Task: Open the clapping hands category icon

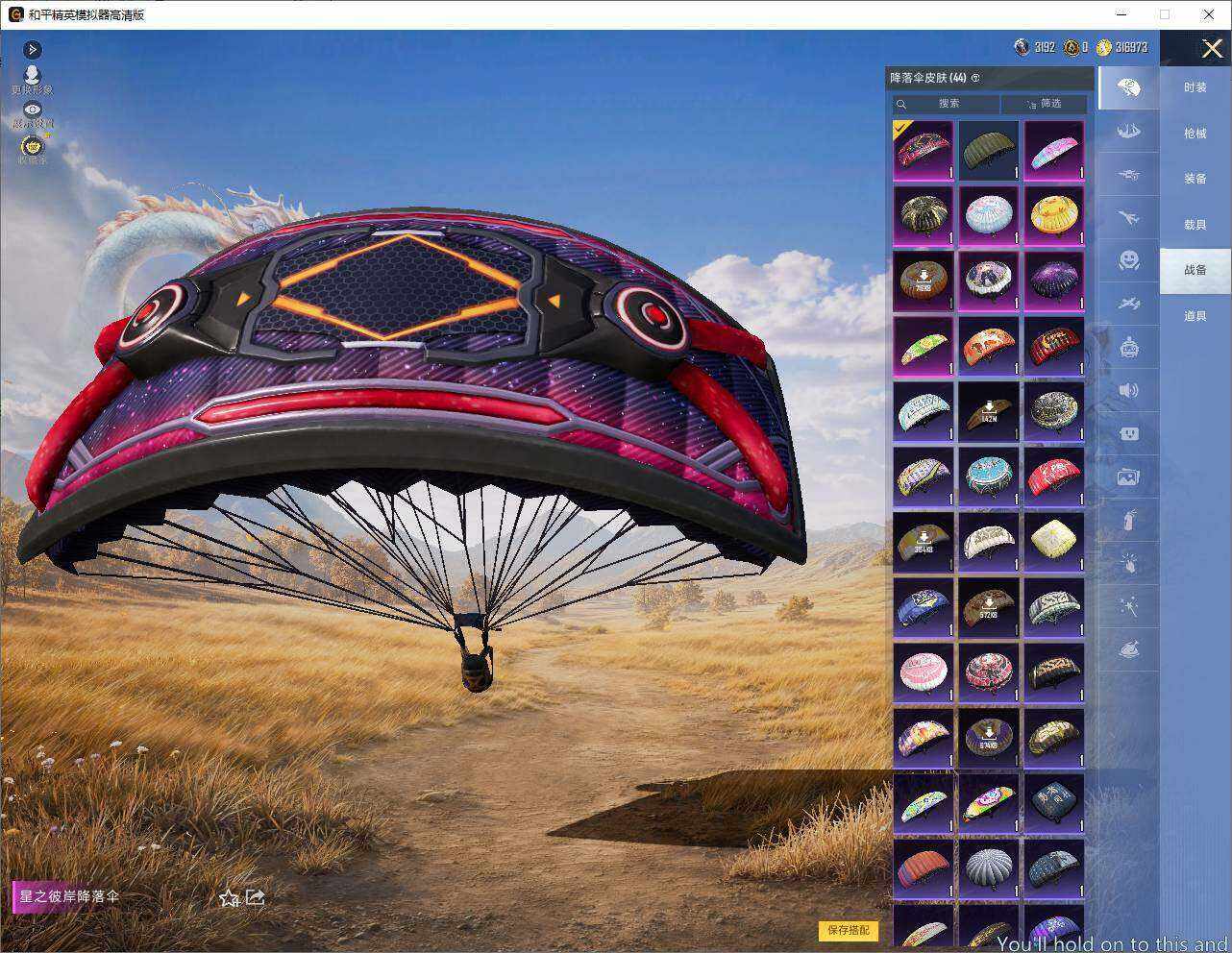Action: pos(1129,563)
